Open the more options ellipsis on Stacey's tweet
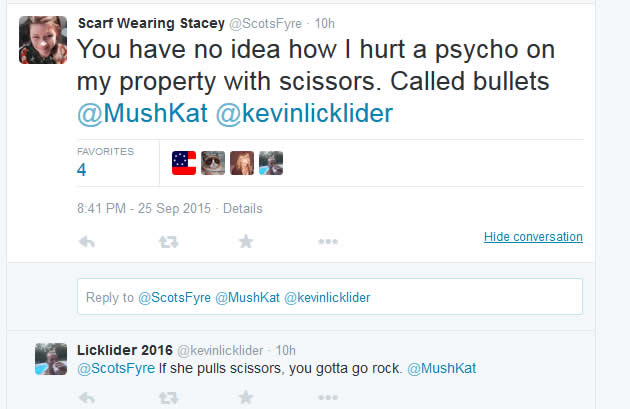The width and height of the screenshot is (630, 409). (x=328, y=241)
